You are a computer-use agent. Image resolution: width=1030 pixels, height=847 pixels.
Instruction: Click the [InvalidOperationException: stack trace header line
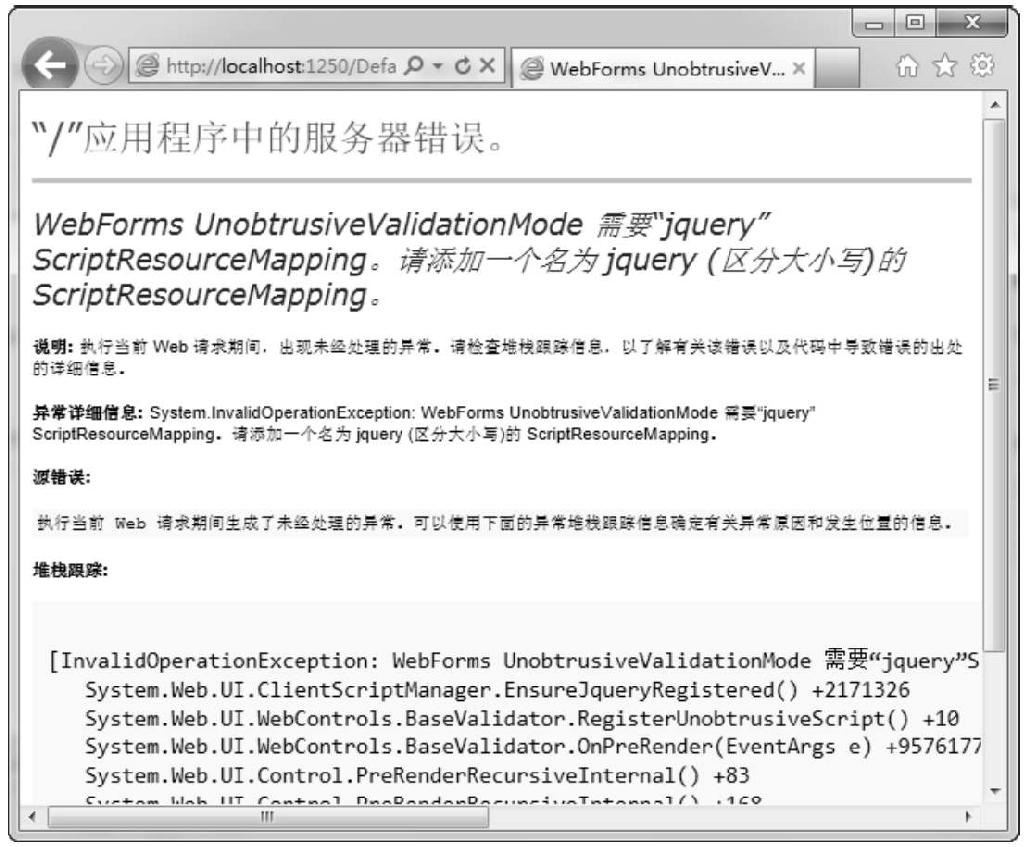[514, 660]
